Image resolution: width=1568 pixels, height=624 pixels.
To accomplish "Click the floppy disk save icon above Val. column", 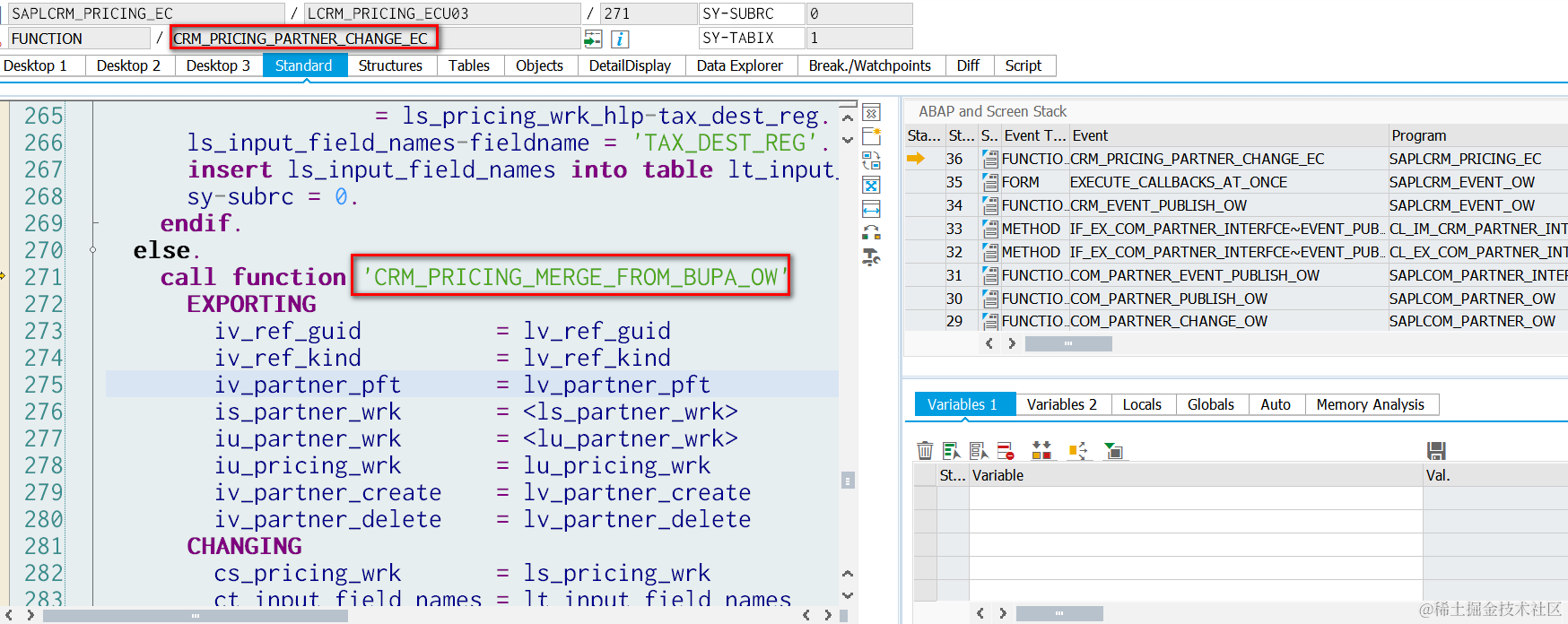I will [1436, 450].
